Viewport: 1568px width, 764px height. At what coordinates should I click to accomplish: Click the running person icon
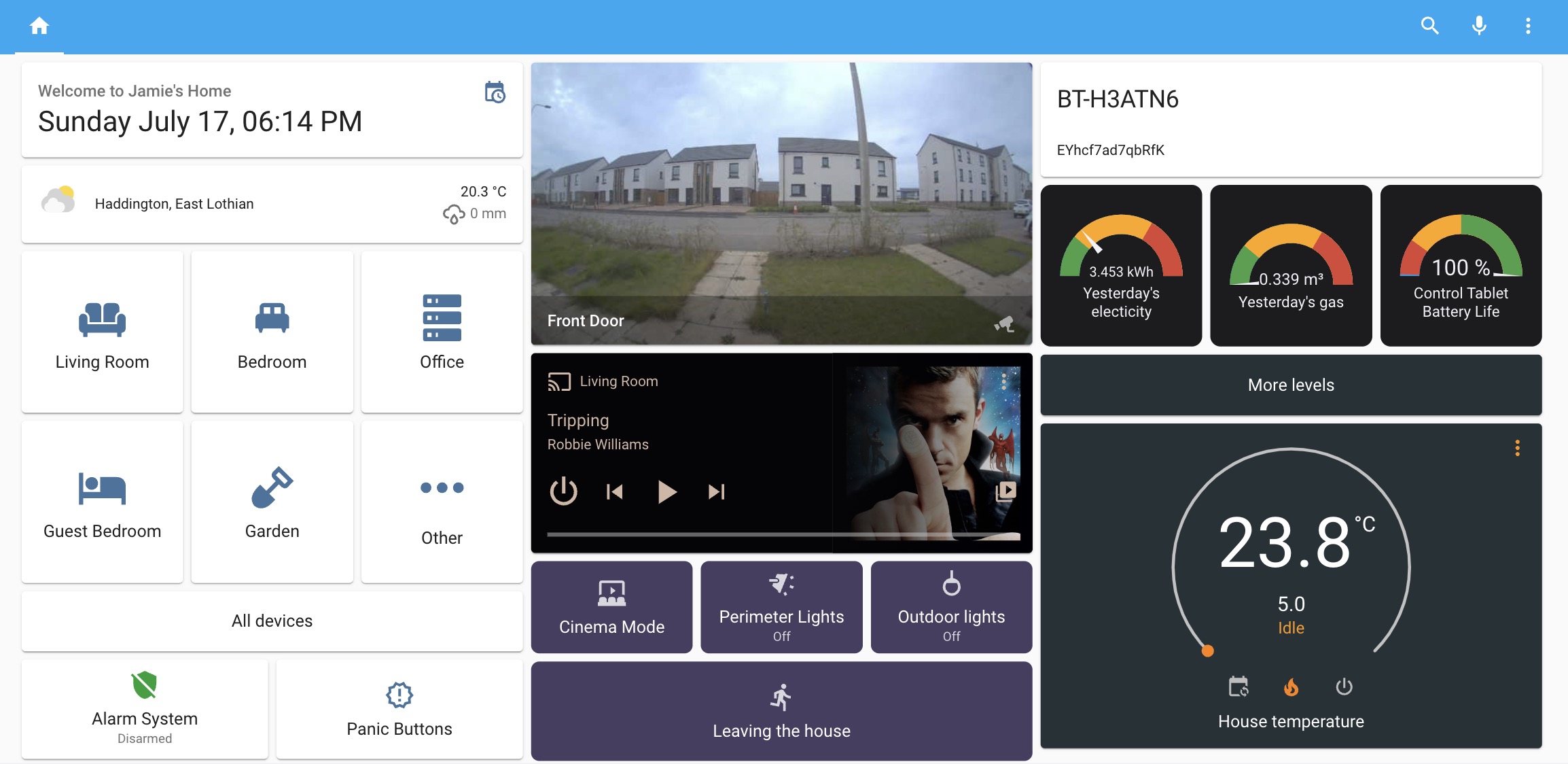(781, 697)
